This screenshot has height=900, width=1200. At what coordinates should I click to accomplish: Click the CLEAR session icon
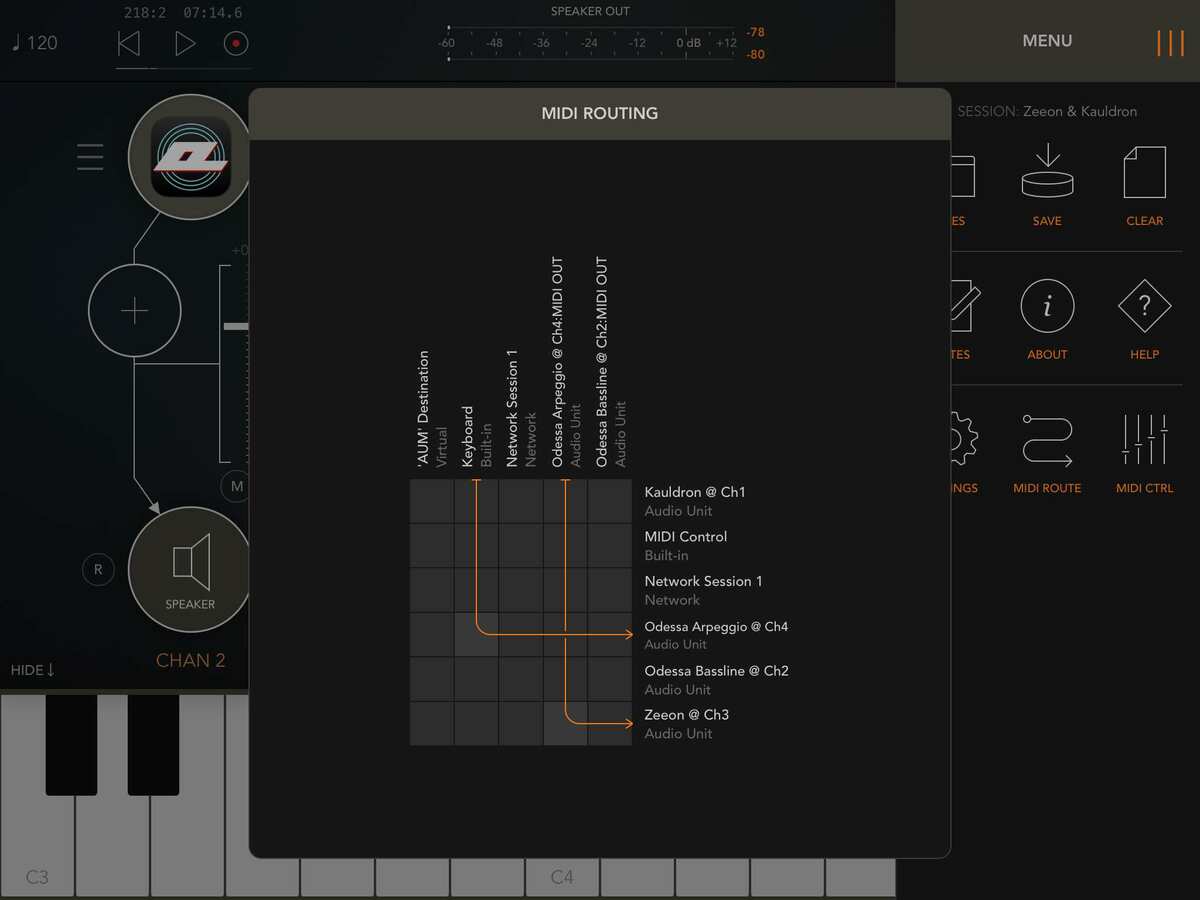point(1144,185)
